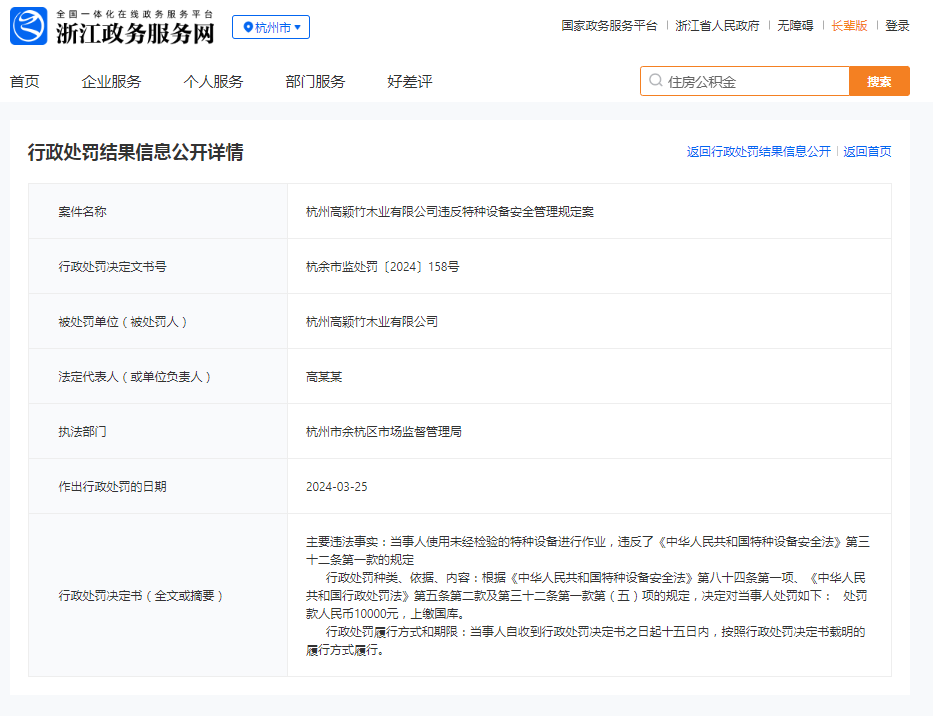Viewport: 933px width, 716px height.
Task: Open the 好差评 nav menu
Action: (x=409, y=82)
